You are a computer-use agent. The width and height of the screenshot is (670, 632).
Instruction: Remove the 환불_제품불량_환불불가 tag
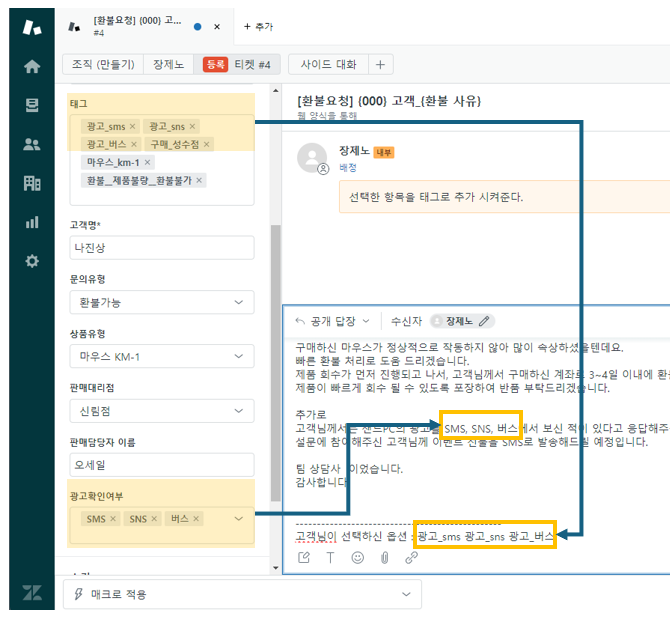(x=199, y=180)
